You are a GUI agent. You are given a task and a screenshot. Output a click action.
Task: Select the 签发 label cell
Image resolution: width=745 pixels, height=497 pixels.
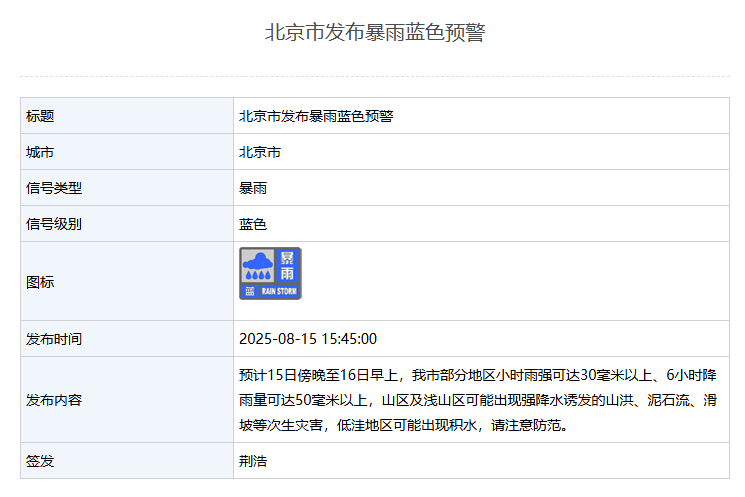pos(40,461)
